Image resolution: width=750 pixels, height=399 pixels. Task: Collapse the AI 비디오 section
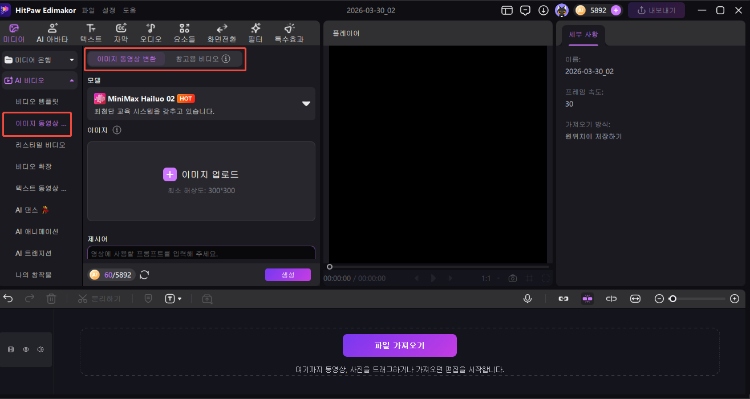72,81
